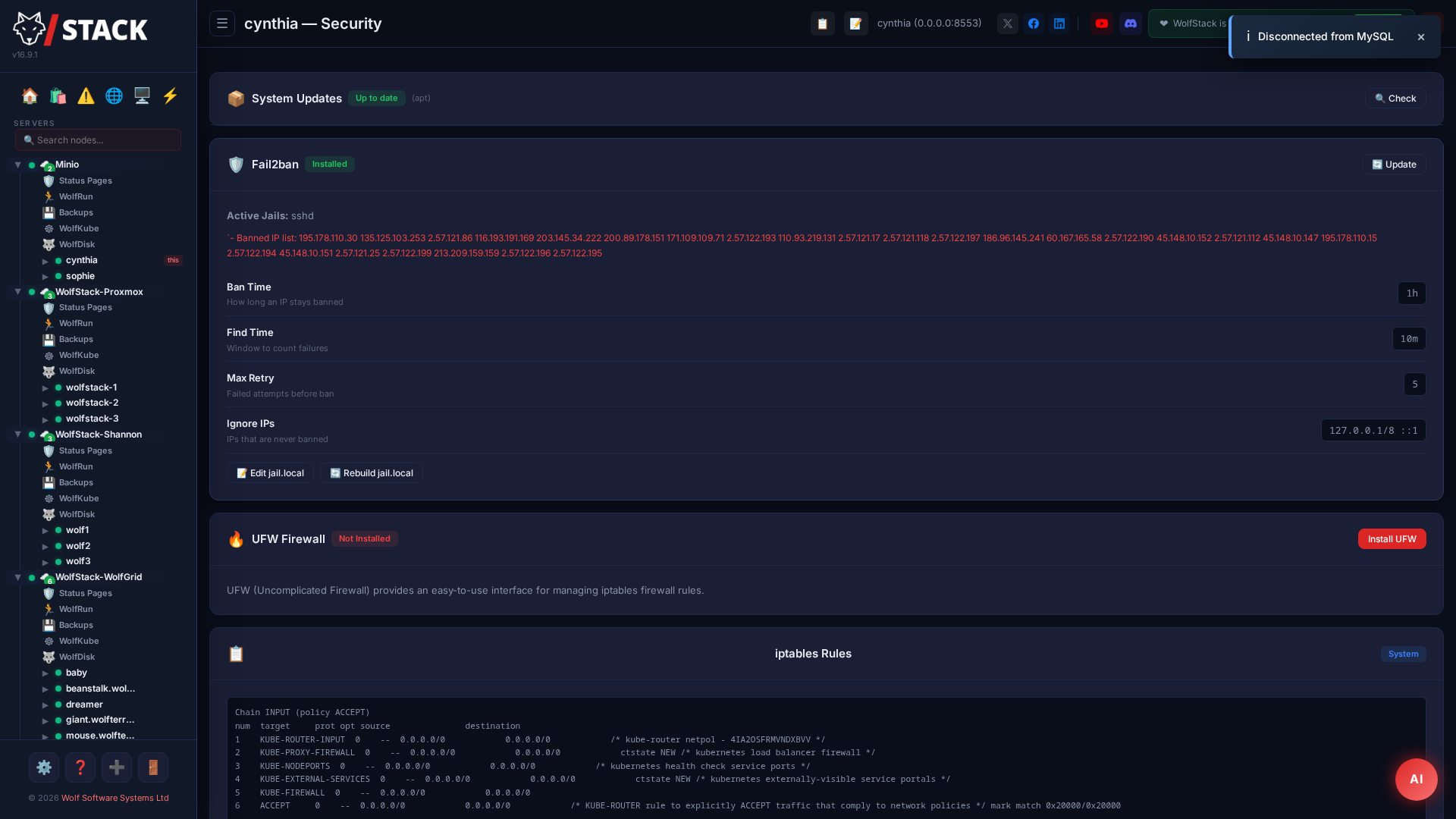Open the red question mark help icon
The width and height of the screenshot is (1456, 819).
pyautogui.click(x=80, y=767)
